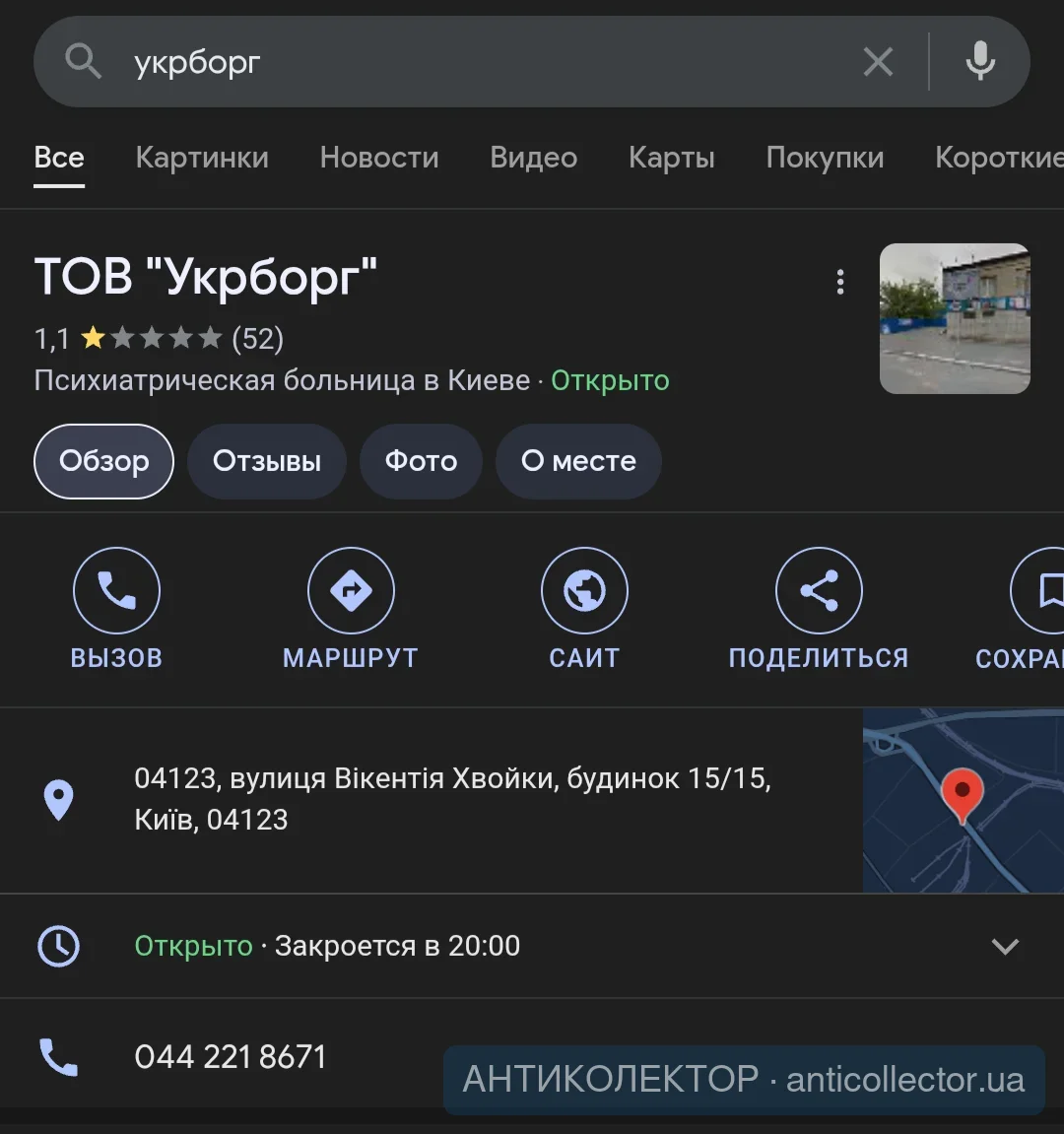This screenshot has height=1134, width=1064.
Task: Tap the phone number 044 221 8671
Action: pos(231,1056)
